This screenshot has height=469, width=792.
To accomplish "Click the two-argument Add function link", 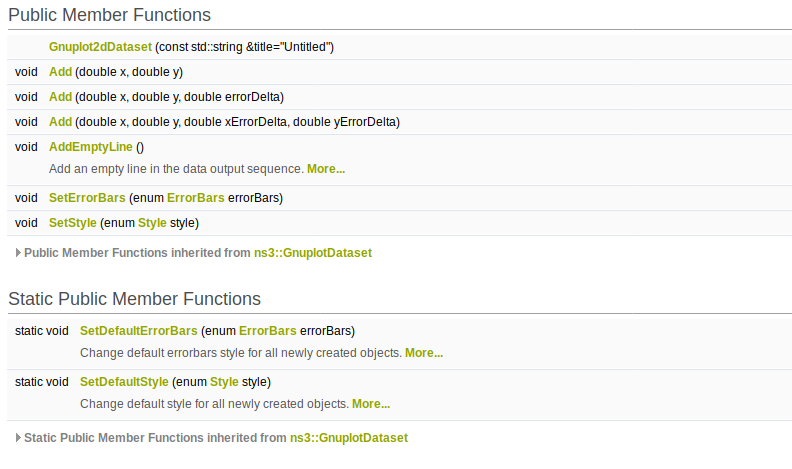I will pos(60,72).
